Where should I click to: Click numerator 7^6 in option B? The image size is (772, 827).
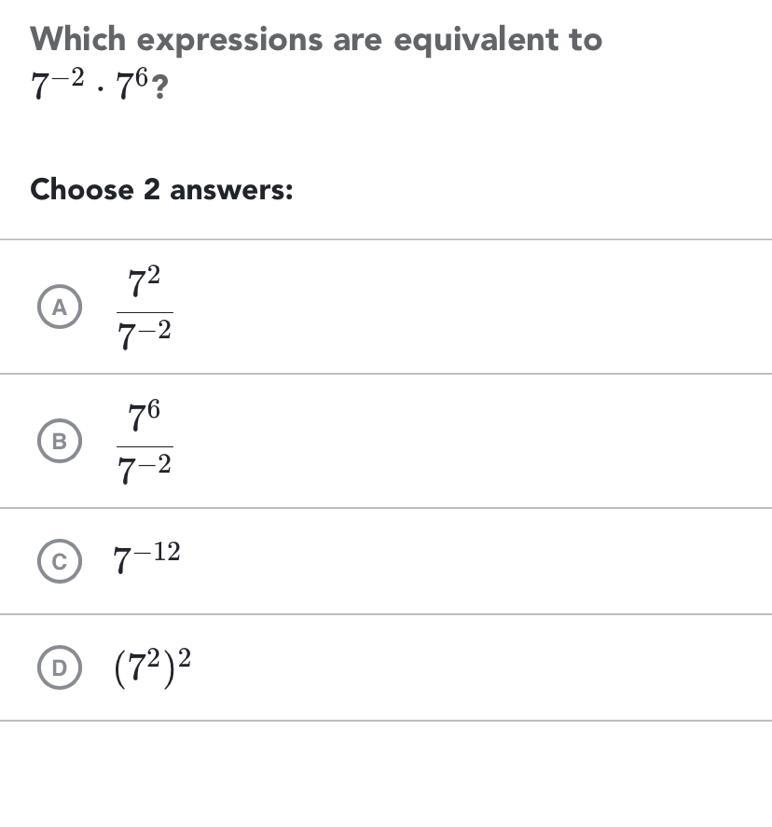(x=144, y=416)
